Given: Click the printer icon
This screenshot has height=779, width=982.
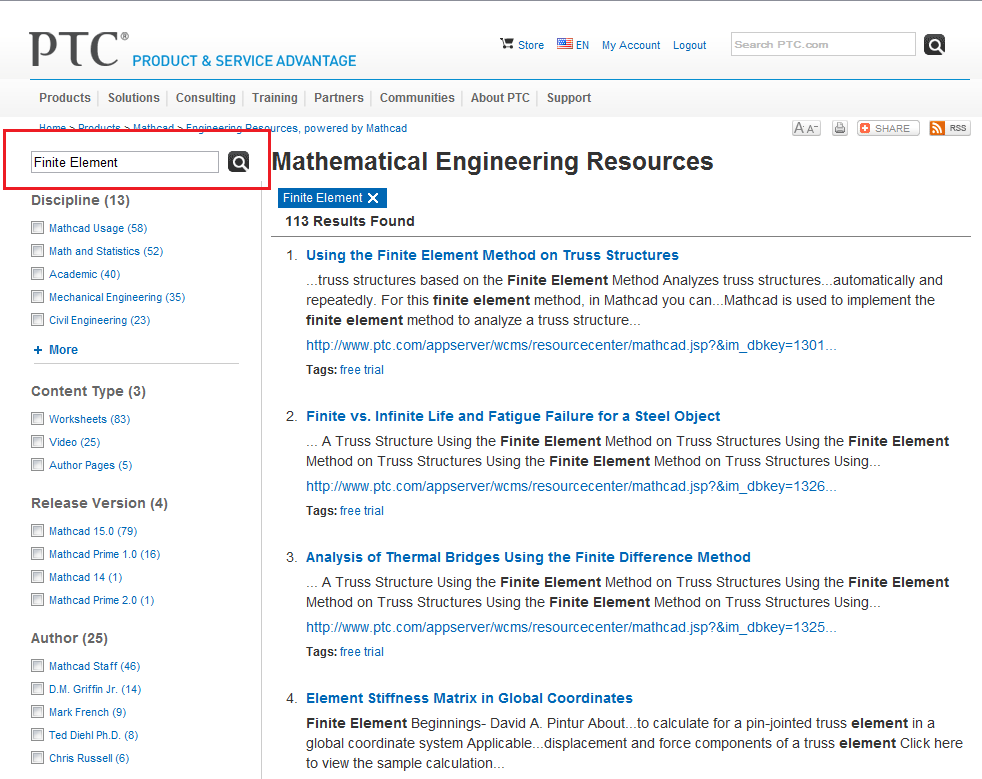Looking at the screenshot, I should click(x=840, y=128).
